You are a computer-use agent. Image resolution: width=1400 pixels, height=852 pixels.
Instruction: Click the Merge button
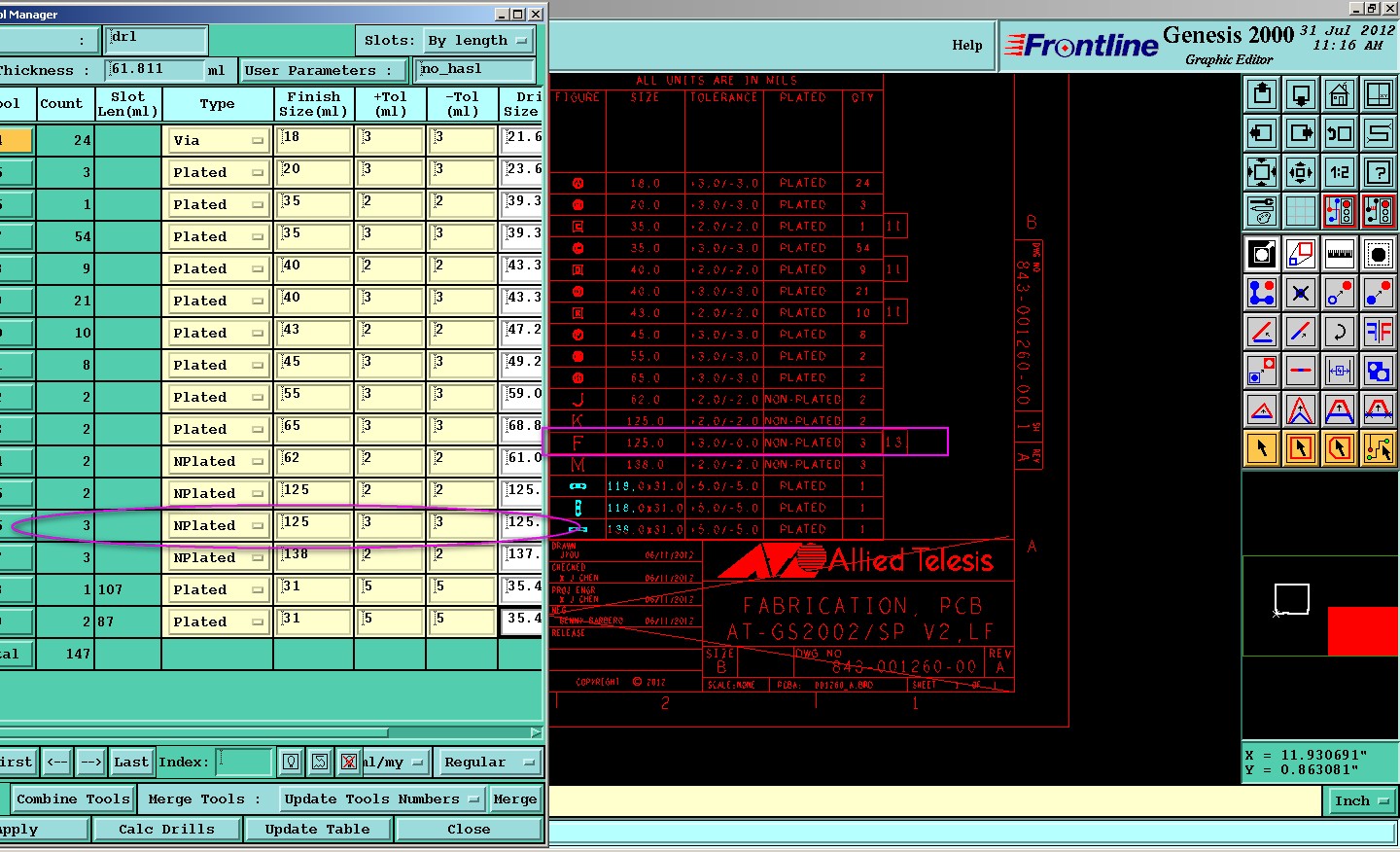pos(514,799)
